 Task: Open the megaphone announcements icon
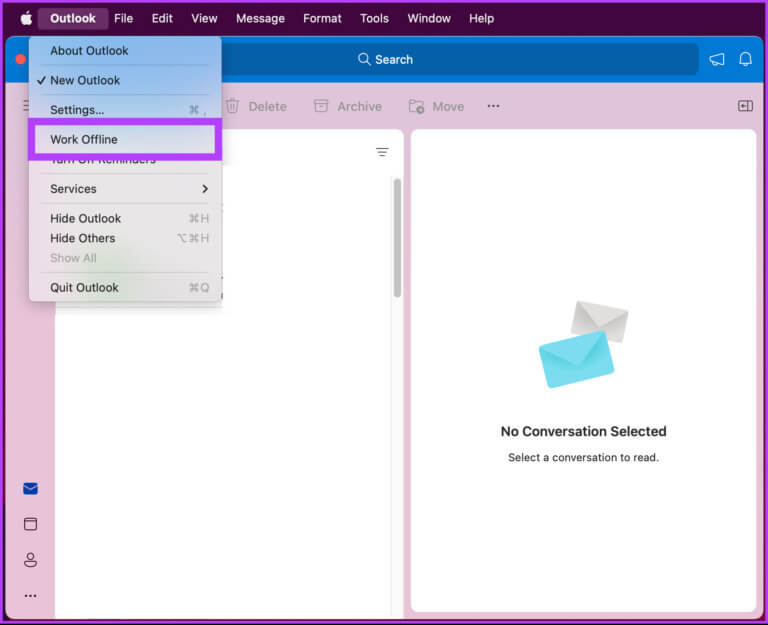(717, 60)
